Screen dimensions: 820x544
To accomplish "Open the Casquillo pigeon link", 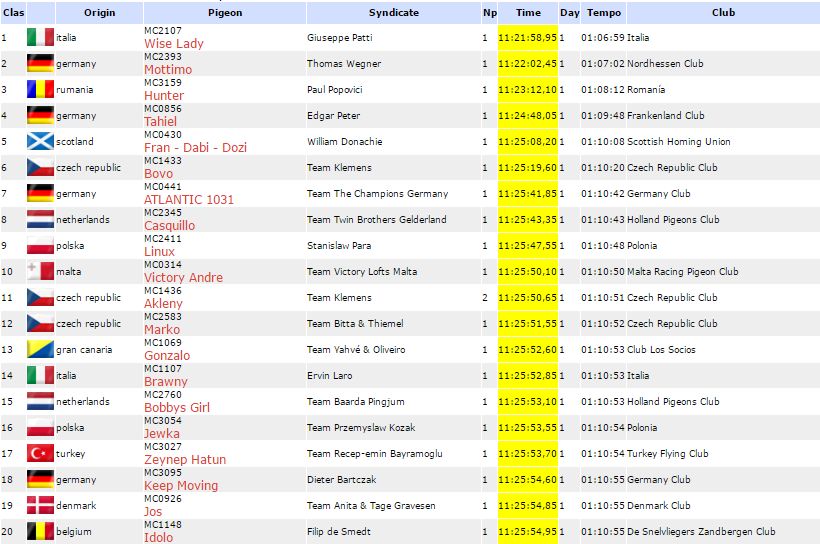I will [169, 225].
